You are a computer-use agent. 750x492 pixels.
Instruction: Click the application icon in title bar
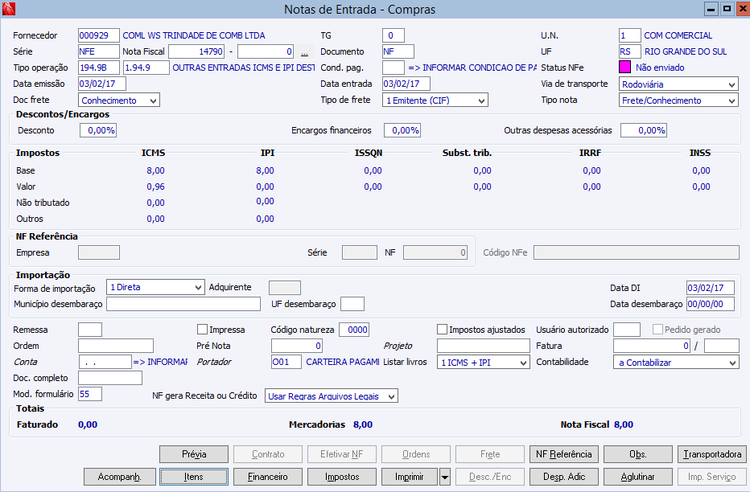point(11,11)
